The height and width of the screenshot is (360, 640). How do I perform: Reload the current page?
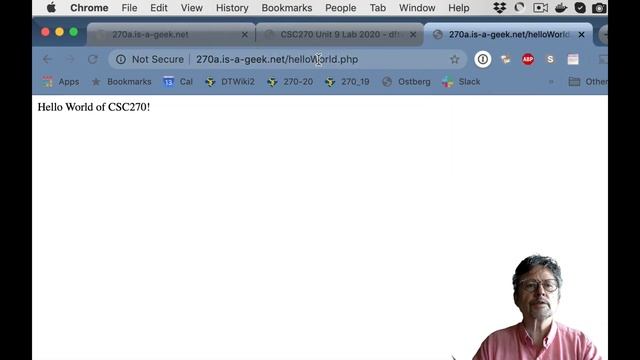point(93,59)
